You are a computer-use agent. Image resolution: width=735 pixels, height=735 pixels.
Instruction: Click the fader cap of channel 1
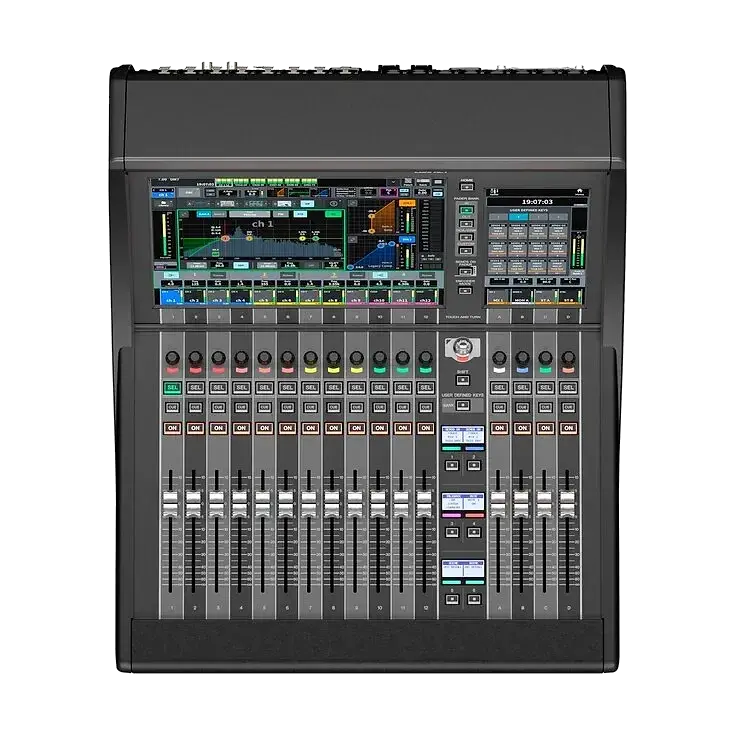[170, 504]
